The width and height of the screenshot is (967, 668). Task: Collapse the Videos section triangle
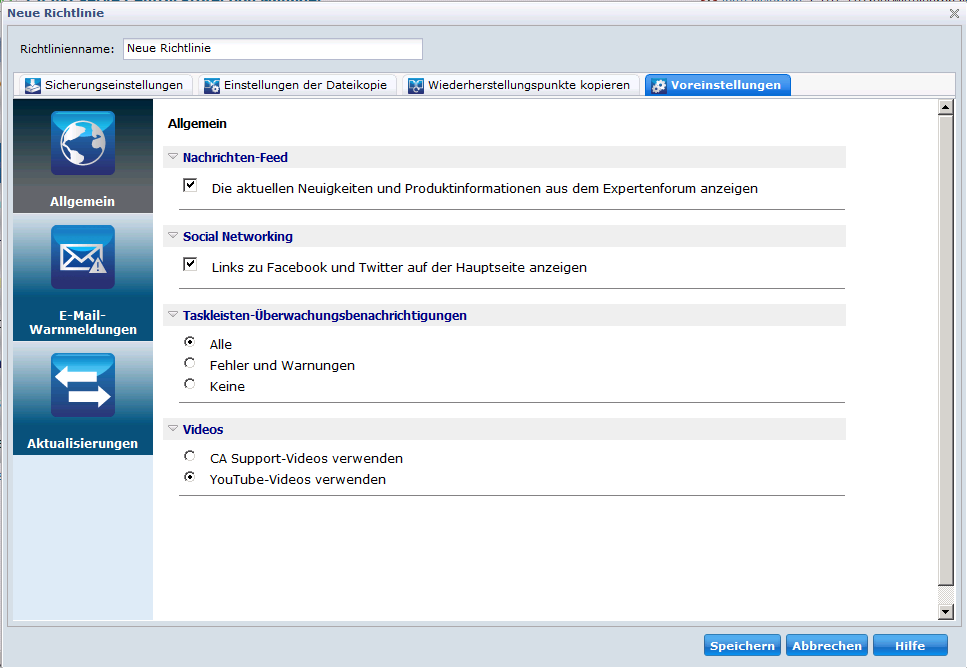click(x=173, y=429)
